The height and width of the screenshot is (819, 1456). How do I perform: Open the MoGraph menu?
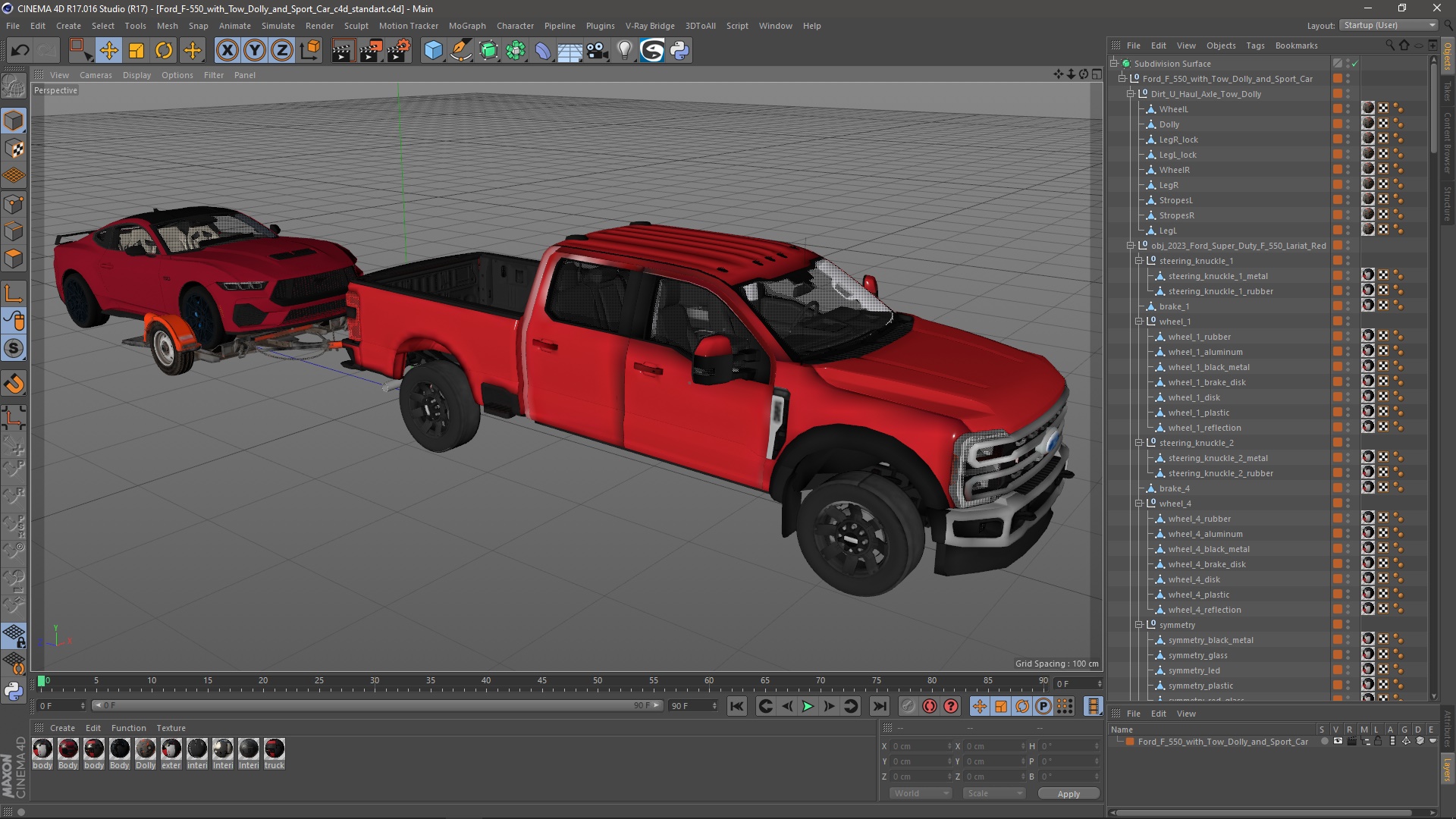coord(467,26)
